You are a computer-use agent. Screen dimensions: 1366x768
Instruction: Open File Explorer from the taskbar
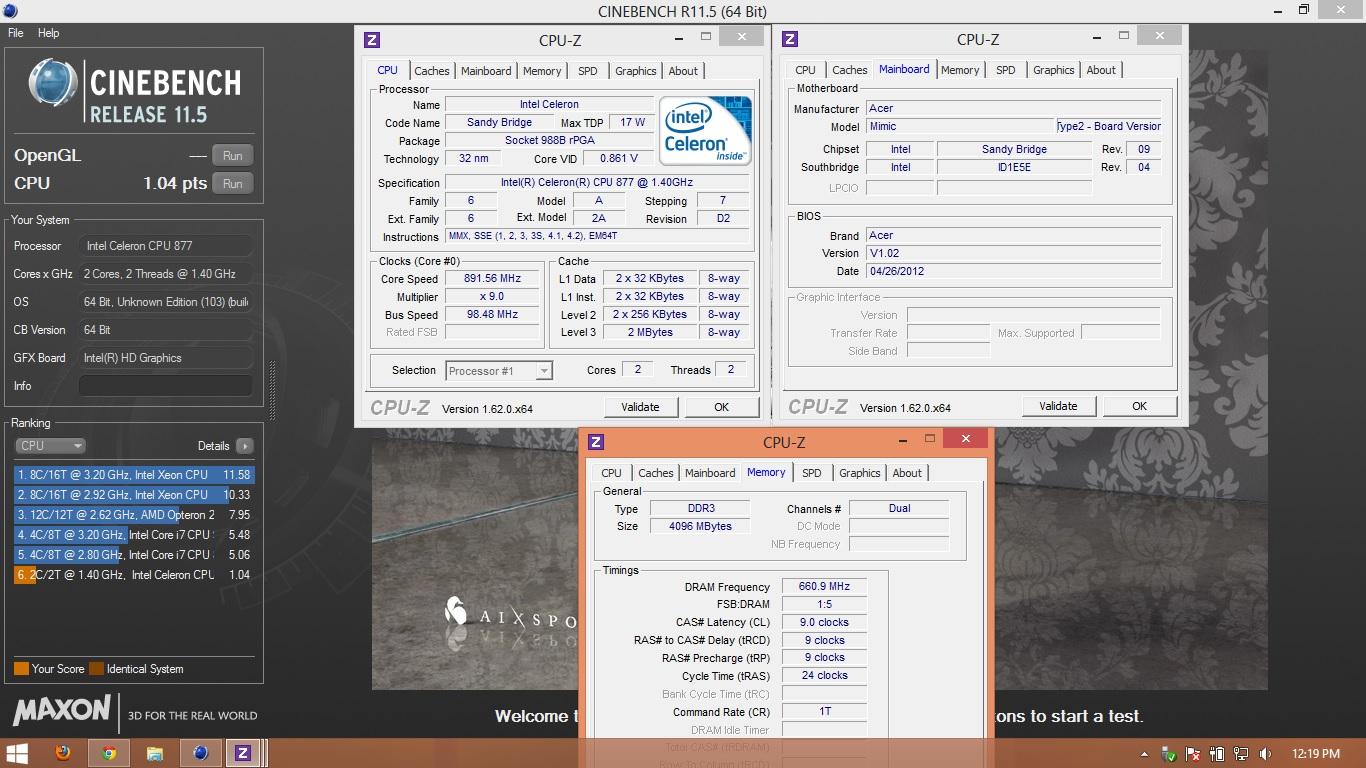pos(155,753)
